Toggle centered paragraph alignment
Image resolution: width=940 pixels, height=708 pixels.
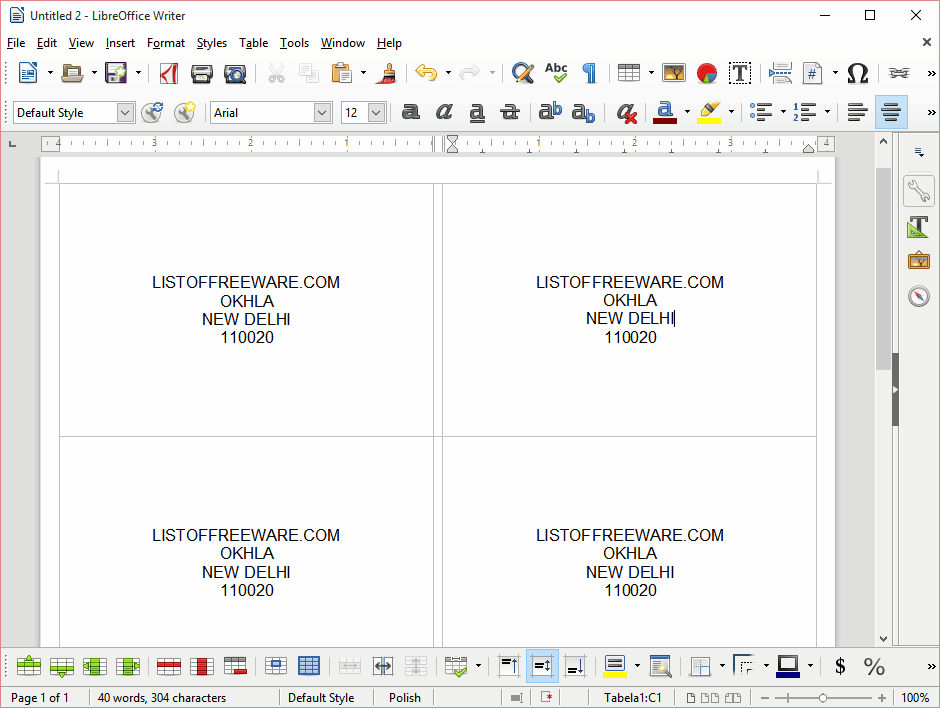click(891, 112)
